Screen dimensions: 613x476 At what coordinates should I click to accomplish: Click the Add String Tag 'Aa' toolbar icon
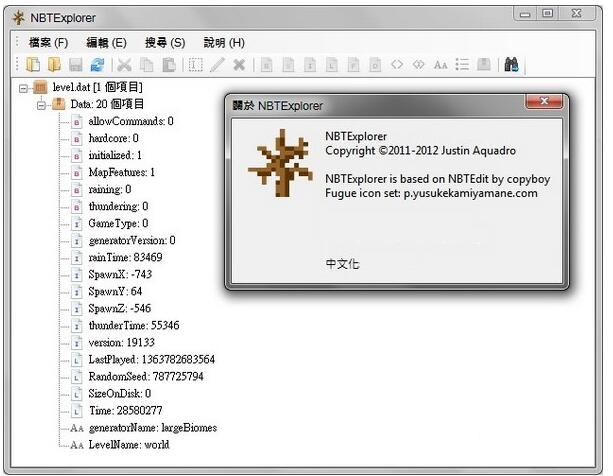(x=440, y=65)
